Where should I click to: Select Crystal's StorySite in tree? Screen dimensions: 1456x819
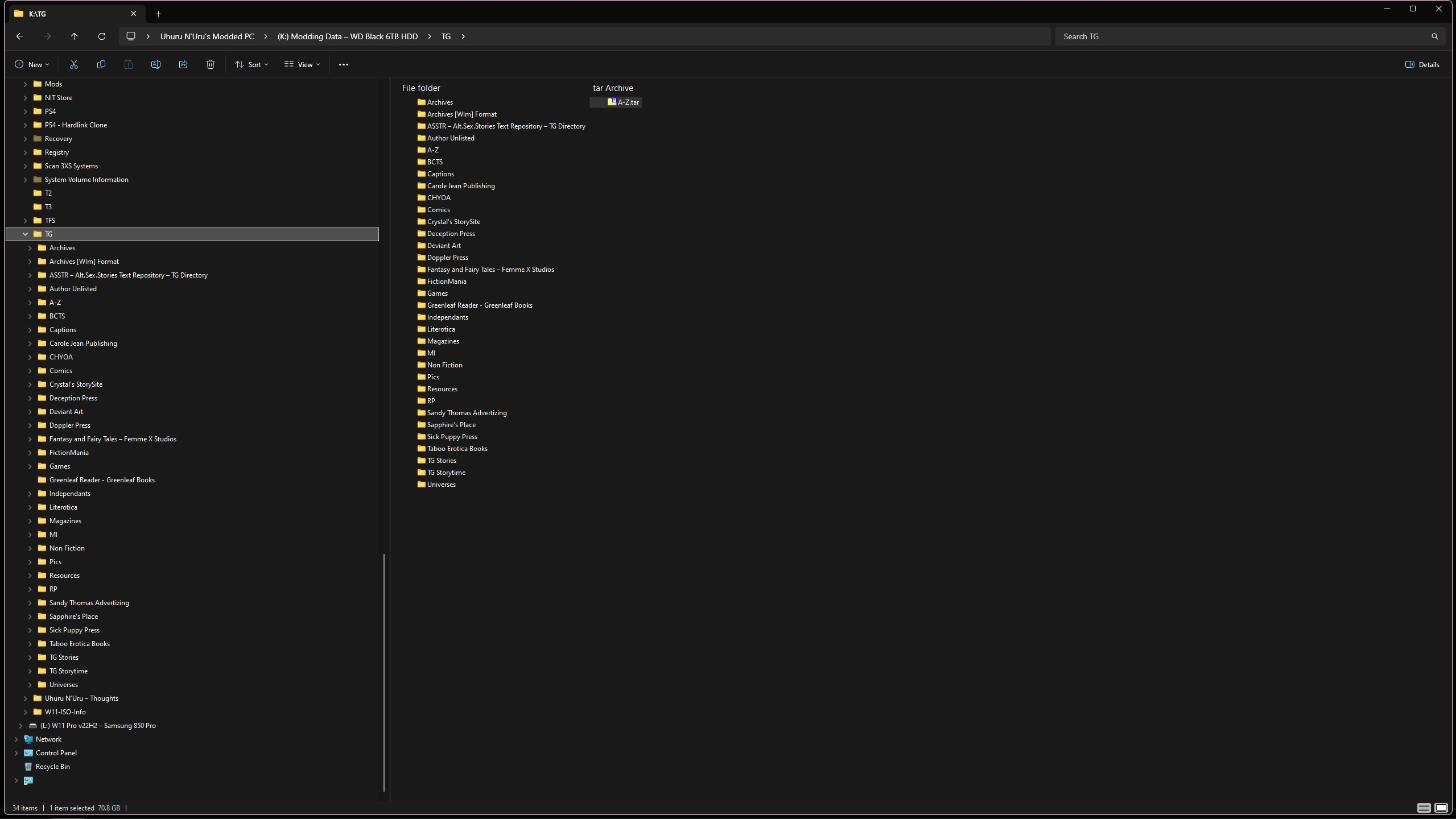(76, 384)
